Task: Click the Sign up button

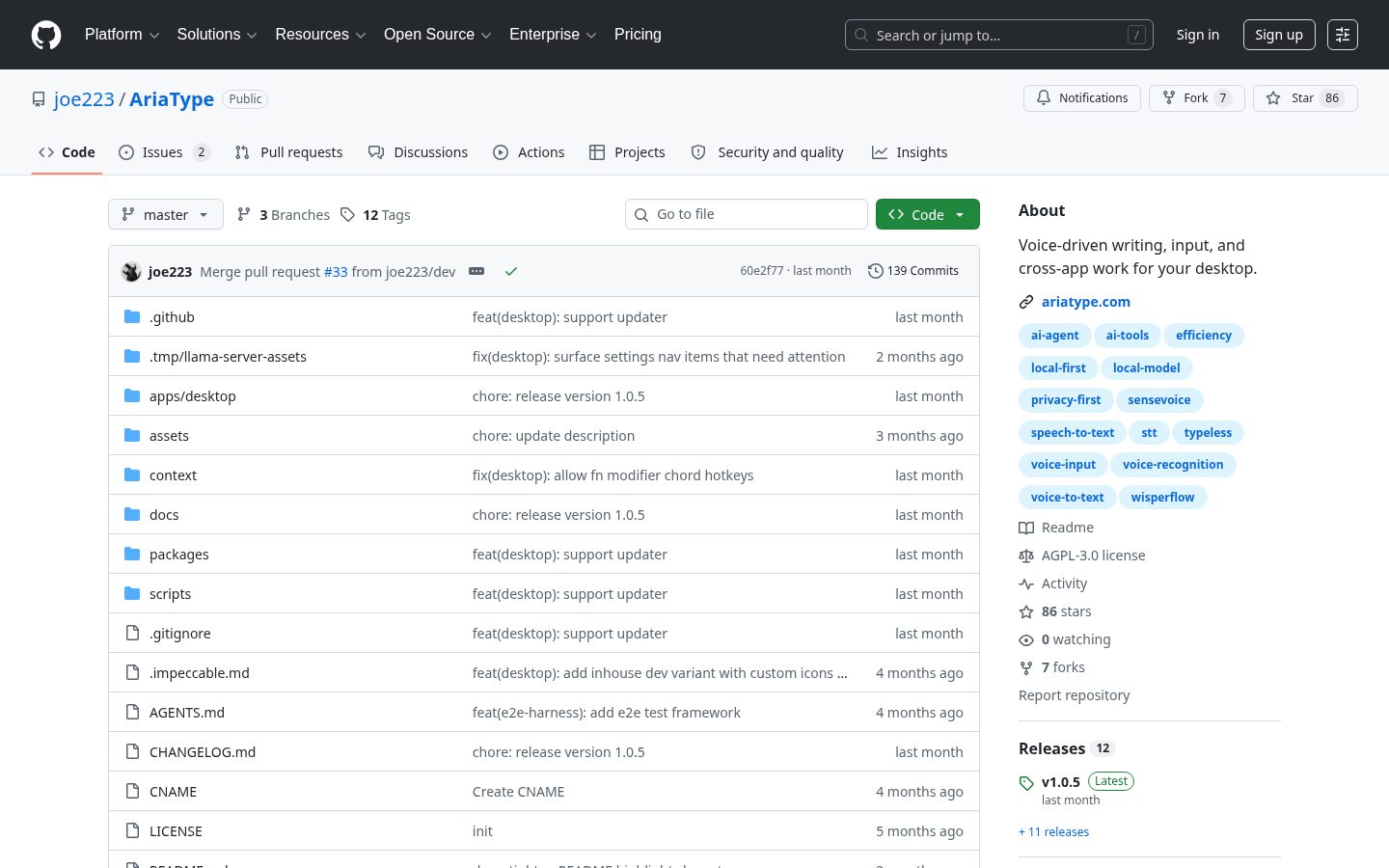Action: [1279, 35]
